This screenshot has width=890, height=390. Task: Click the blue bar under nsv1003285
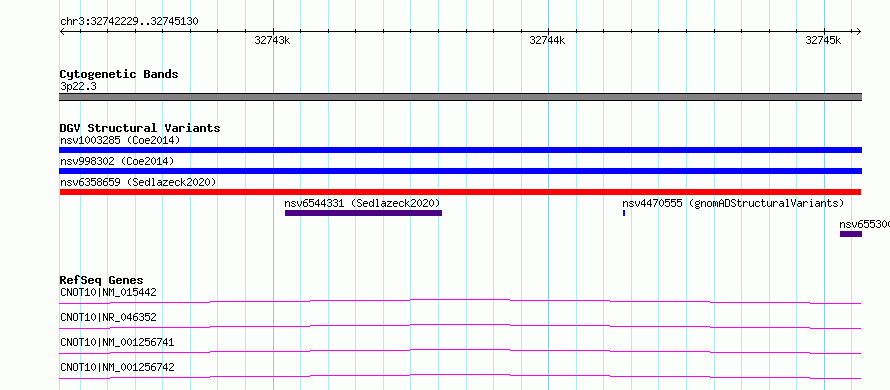tap(460, 150)
